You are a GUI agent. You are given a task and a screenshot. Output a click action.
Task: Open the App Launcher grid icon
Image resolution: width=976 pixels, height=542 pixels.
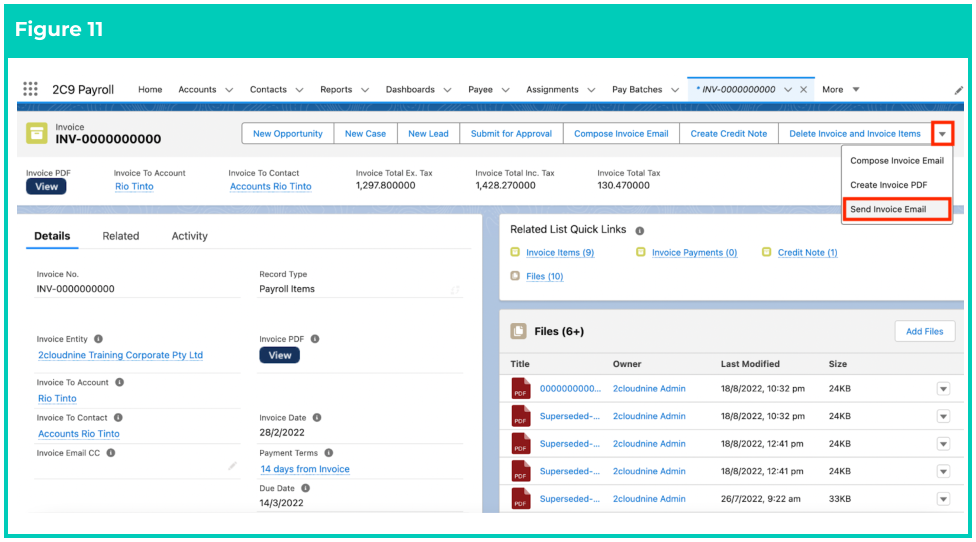point(30,89)
